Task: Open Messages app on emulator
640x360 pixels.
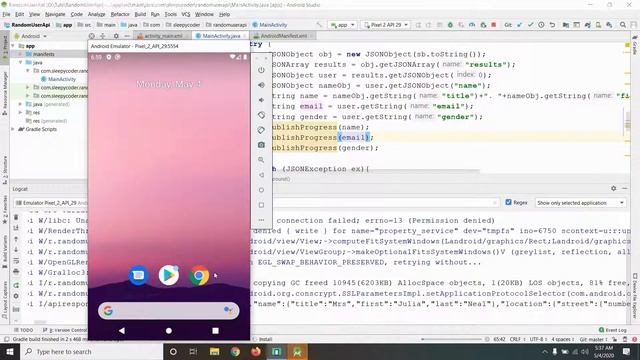Action: click(x=138, y=276)
